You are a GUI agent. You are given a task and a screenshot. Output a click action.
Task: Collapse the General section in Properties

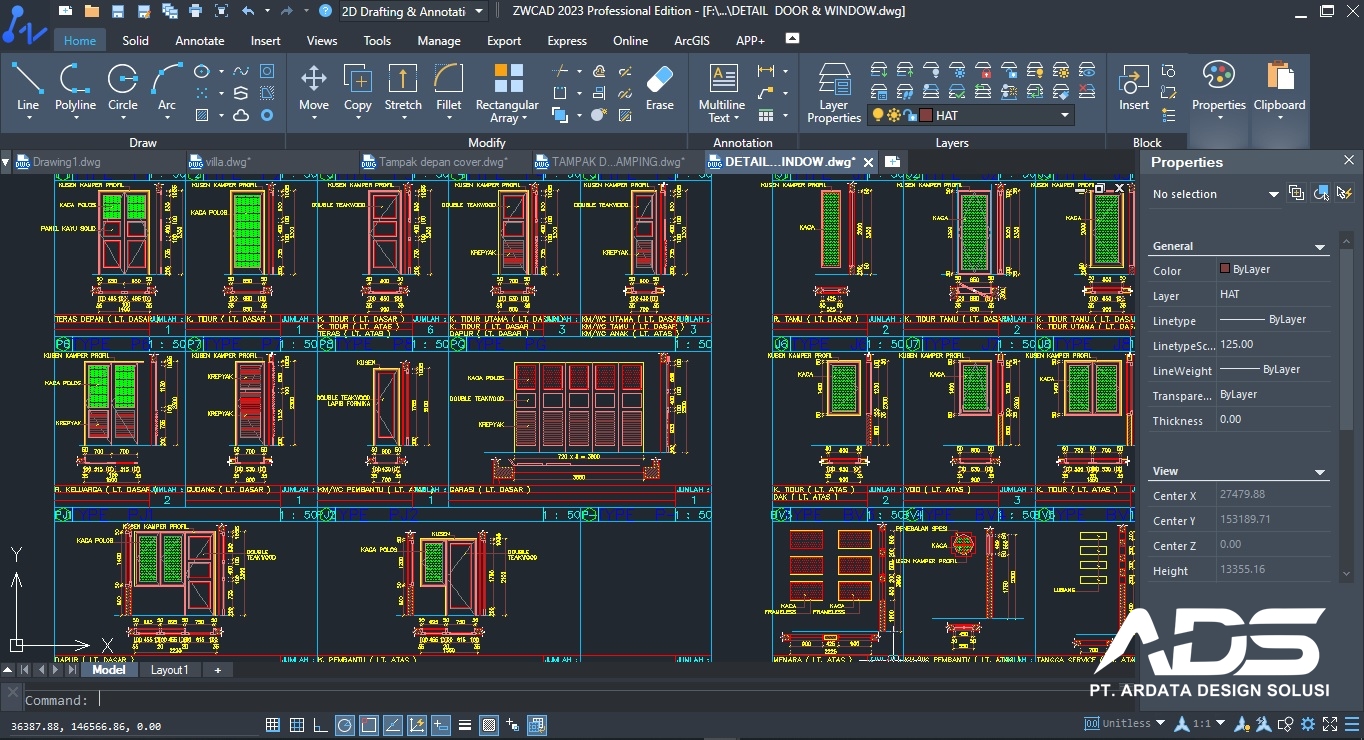coord(1320,246)
